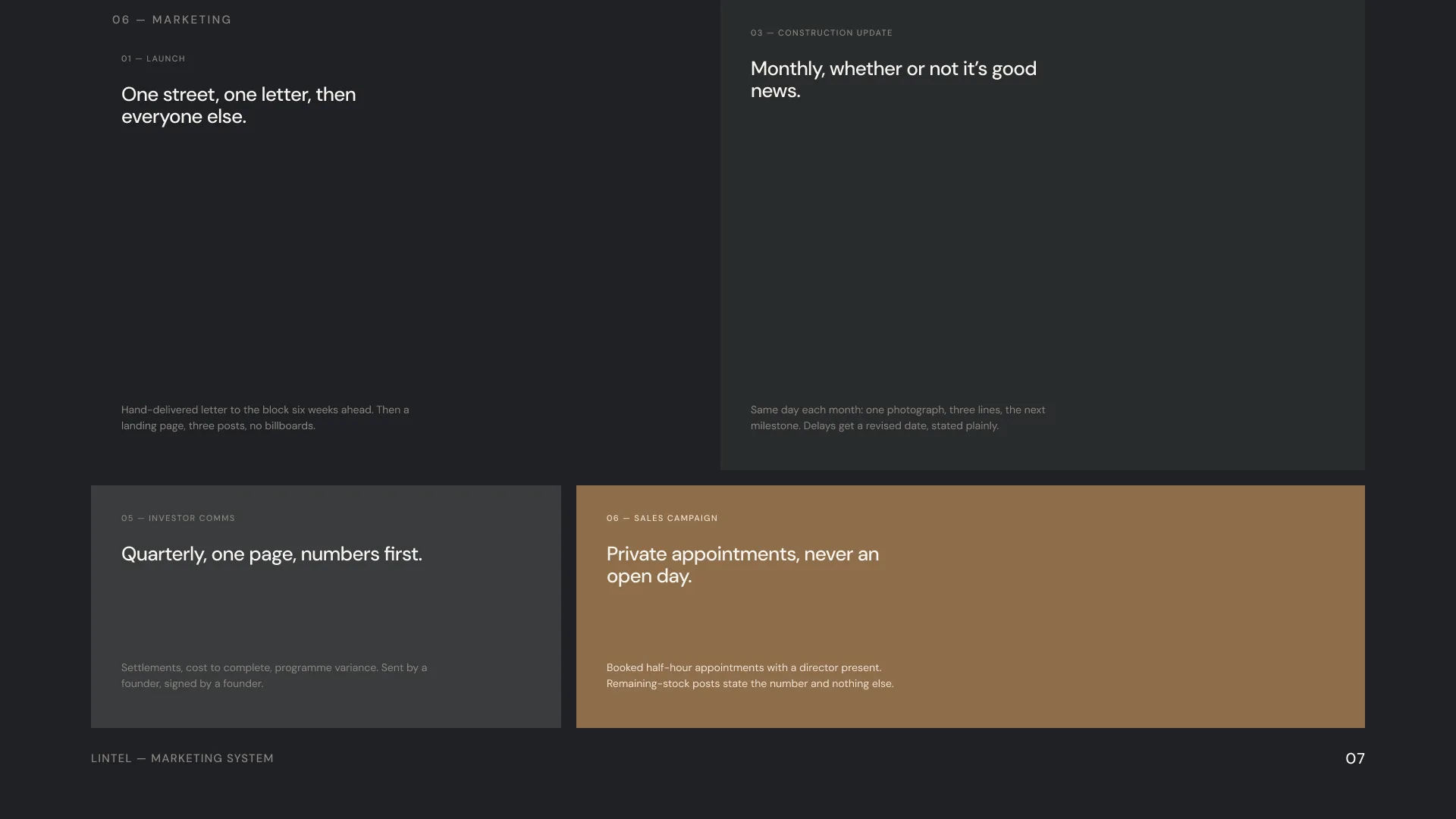The height and width of the screenshot is (819, 1456).
Task: Select heading 'One street, one letter, then everyone else.'
Action: [x=239, y=105]
